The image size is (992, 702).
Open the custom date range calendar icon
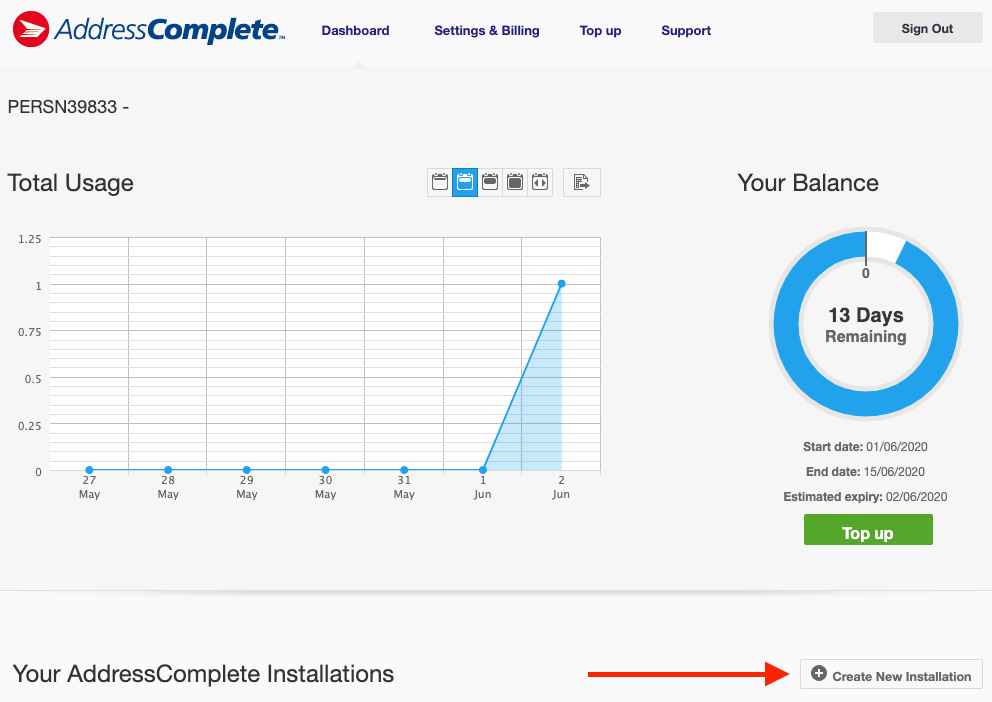(540, 182)
